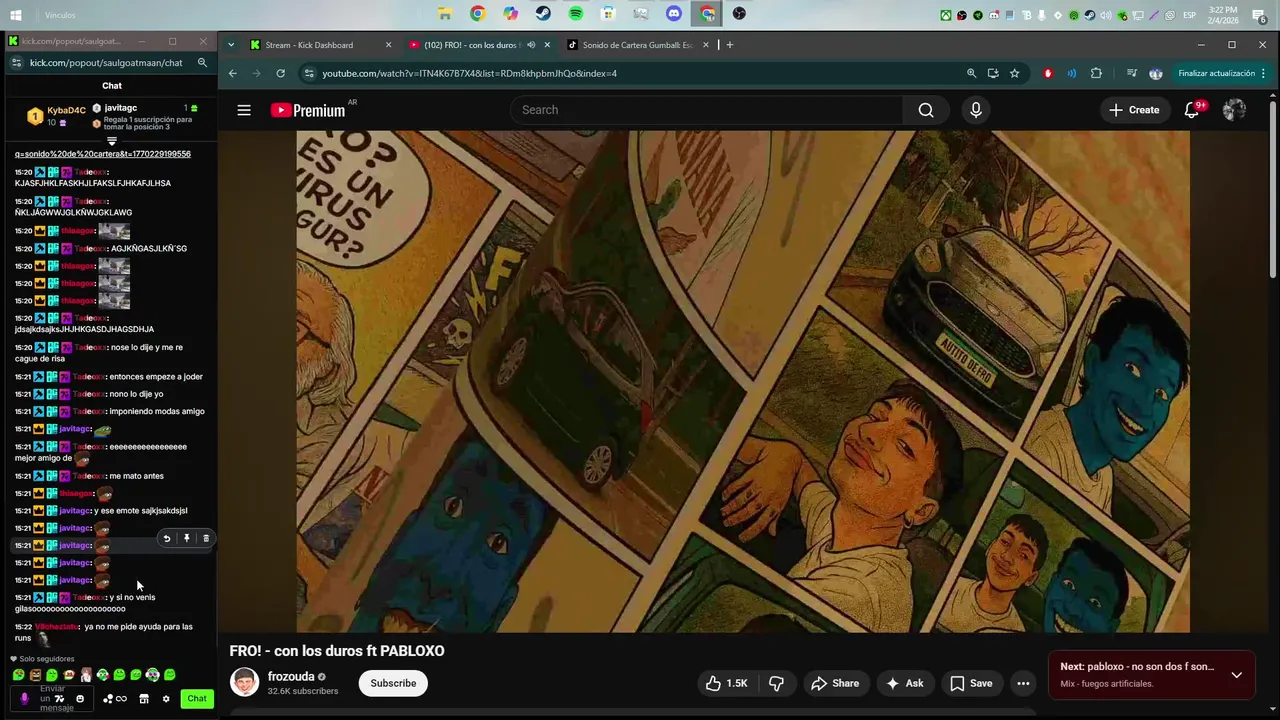Viewport: 1280px width, 720px height.
Task: Close the Stream - Kick Dashboard tab
Action: pyautogui.click(x=389, y=45)
